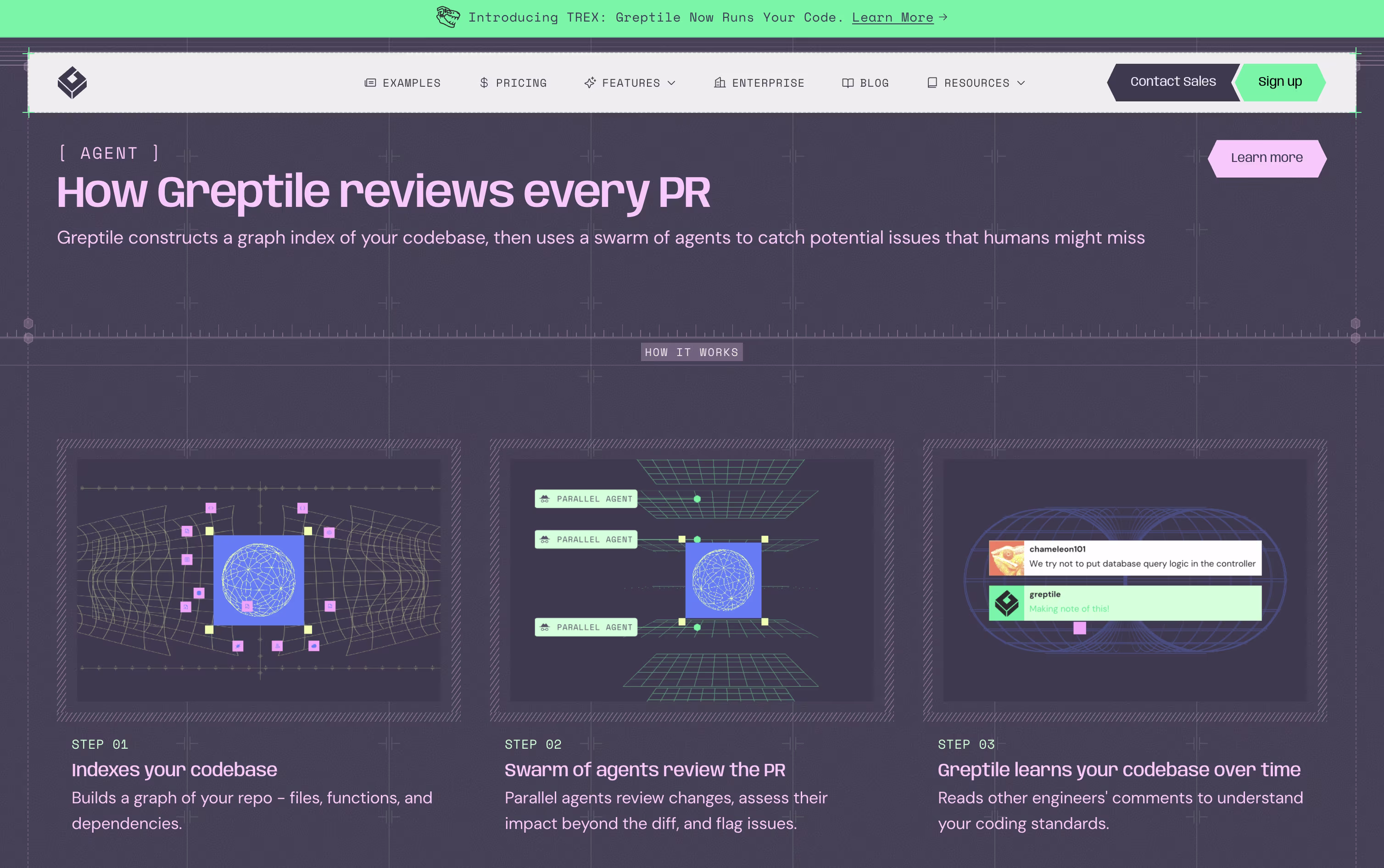1384x868 pixels.
Task: Click the STEP 02 label
Action: coord(533,745)
